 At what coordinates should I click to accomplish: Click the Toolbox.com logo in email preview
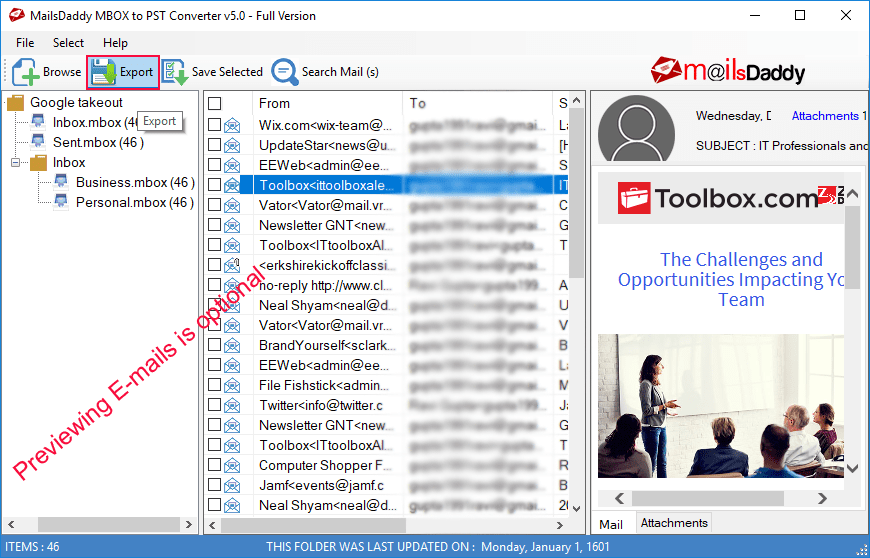719,198
